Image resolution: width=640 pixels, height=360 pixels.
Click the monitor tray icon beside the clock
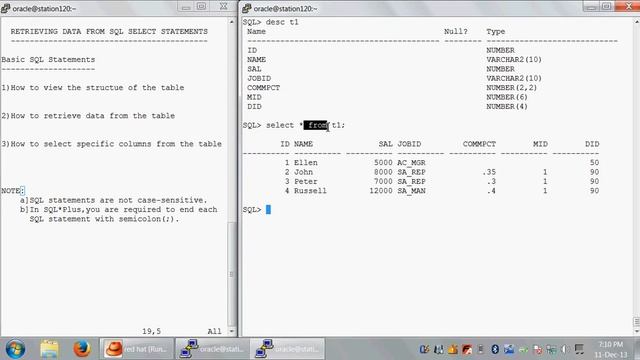(579, 349)
